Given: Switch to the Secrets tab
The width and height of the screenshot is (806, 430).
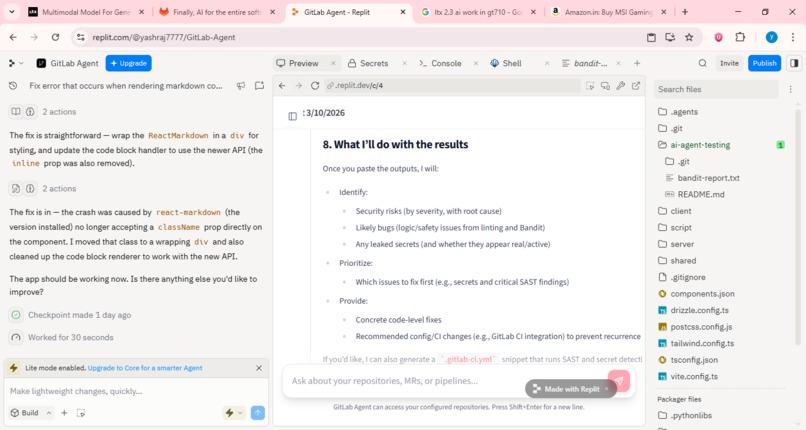Looking at the screenshot, I should 368,63.
